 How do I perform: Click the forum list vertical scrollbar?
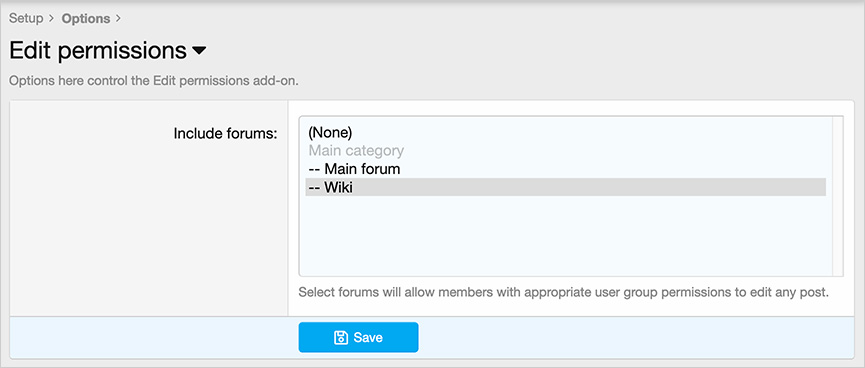coord(837,196)
